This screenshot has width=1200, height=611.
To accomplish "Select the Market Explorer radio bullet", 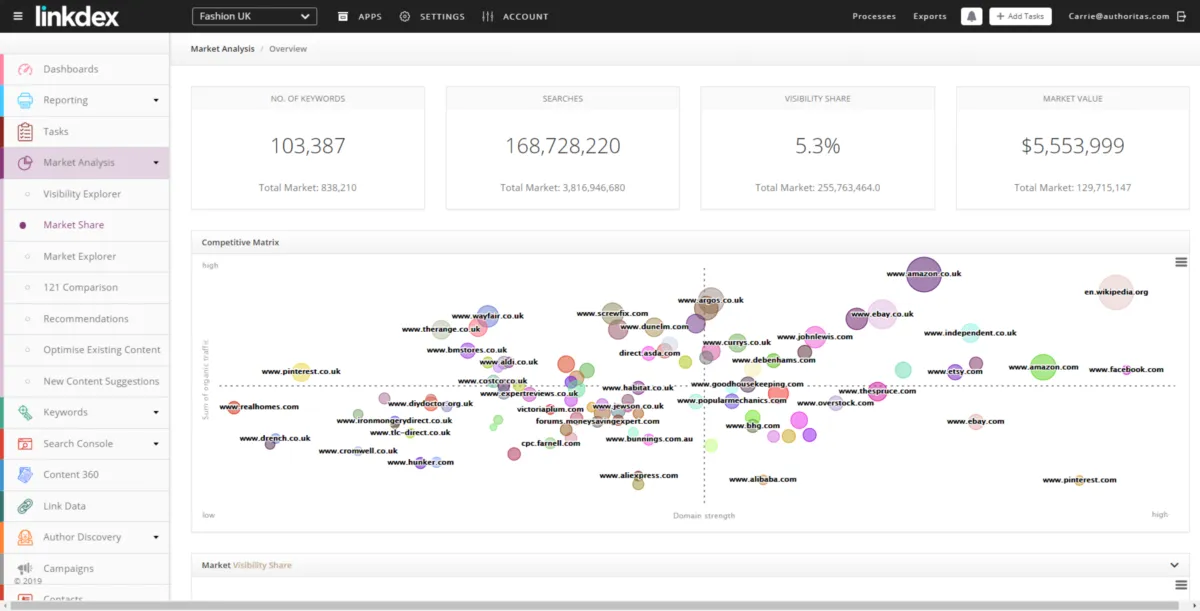I will click(23, 256).
